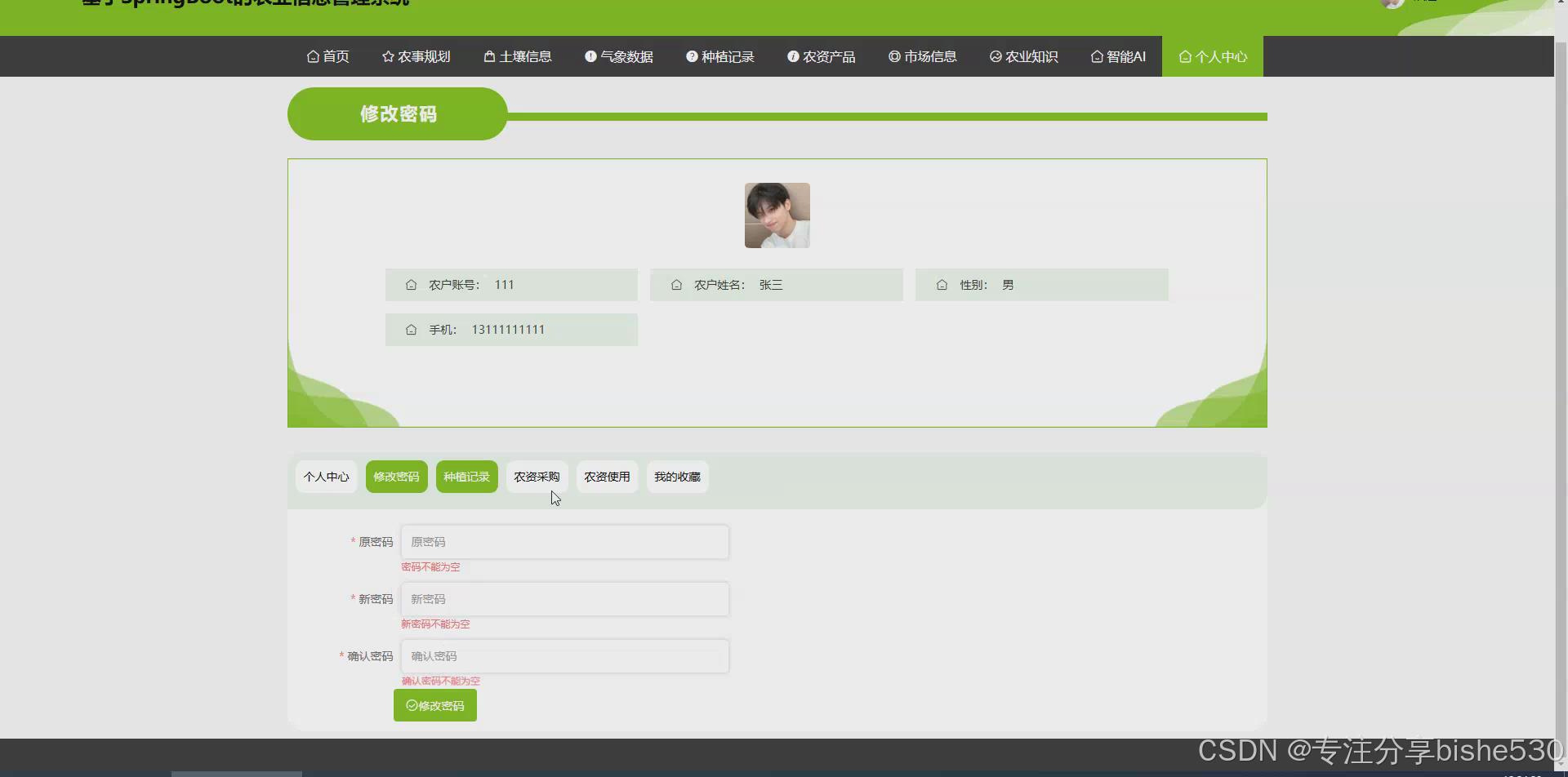Click the 确认密码不能为空 error message
The width and height of the screenshot is (1568, 777).
440,681
